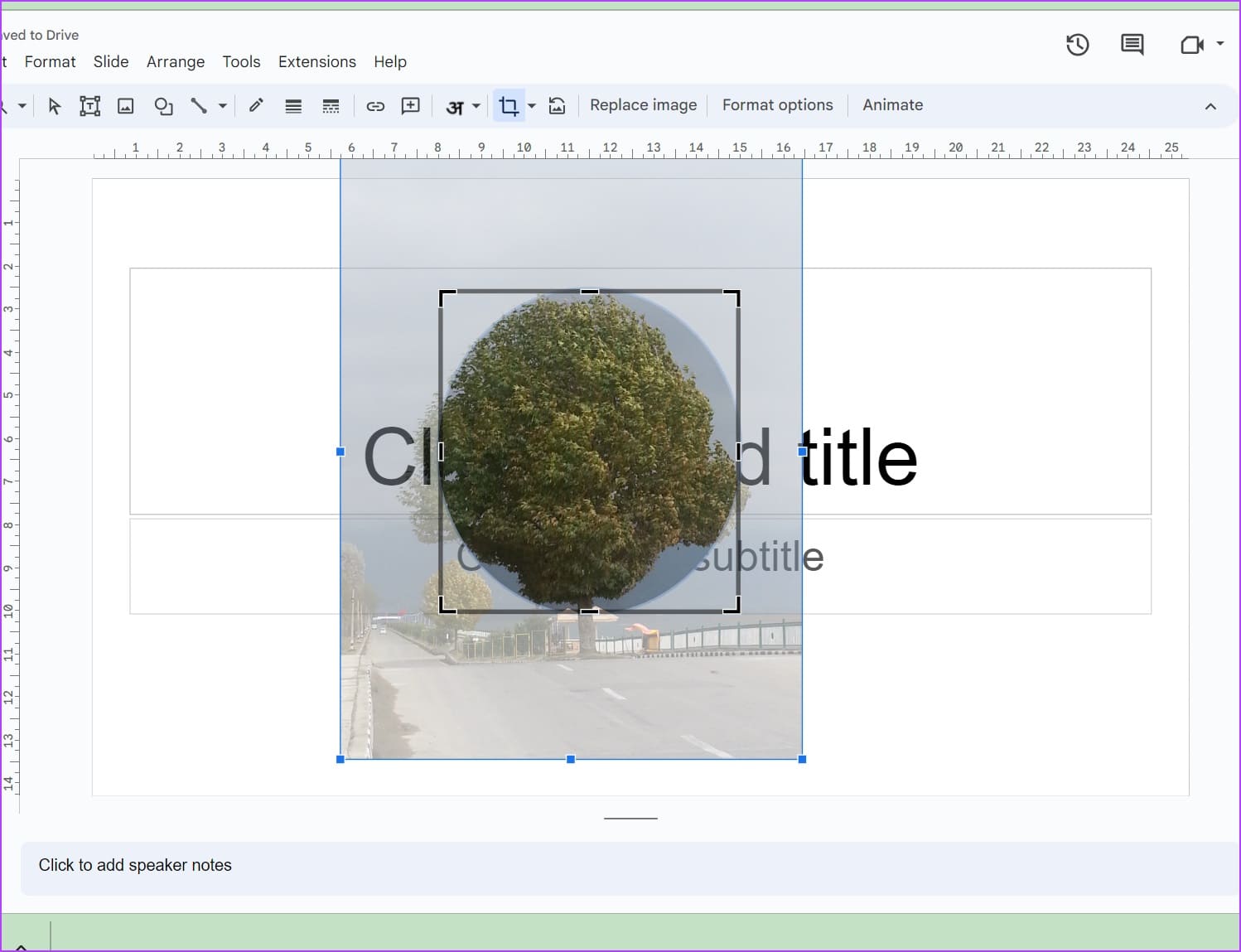Open the Extensions menu
Screen dimensions: 1241x952
click(x=316, y=62)
